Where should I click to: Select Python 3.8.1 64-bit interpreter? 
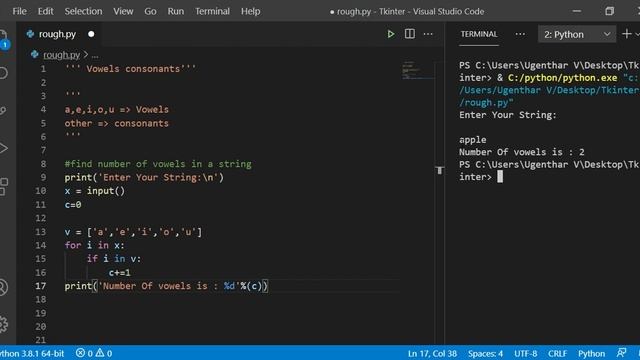pos(32,353)
